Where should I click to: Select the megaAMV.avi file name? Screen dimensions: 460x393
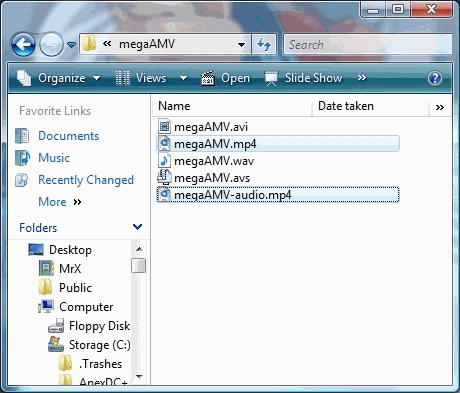coord(211,127)
